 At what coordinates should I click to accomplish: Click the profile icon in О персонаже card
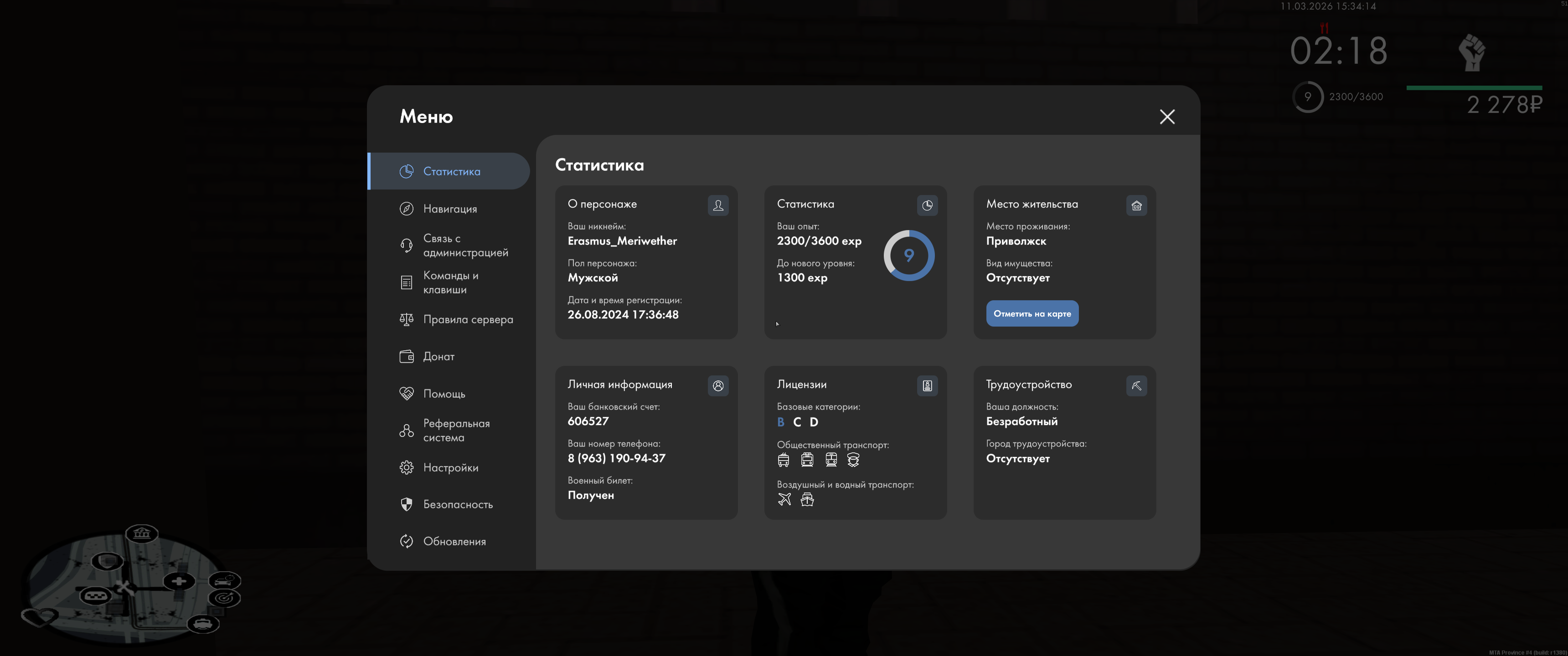pyautogui.click(x=717, y=206)
